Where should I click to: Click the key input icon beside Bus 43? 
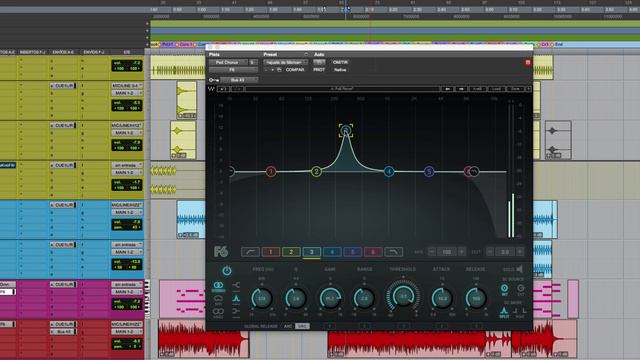[x=213, y=80]
